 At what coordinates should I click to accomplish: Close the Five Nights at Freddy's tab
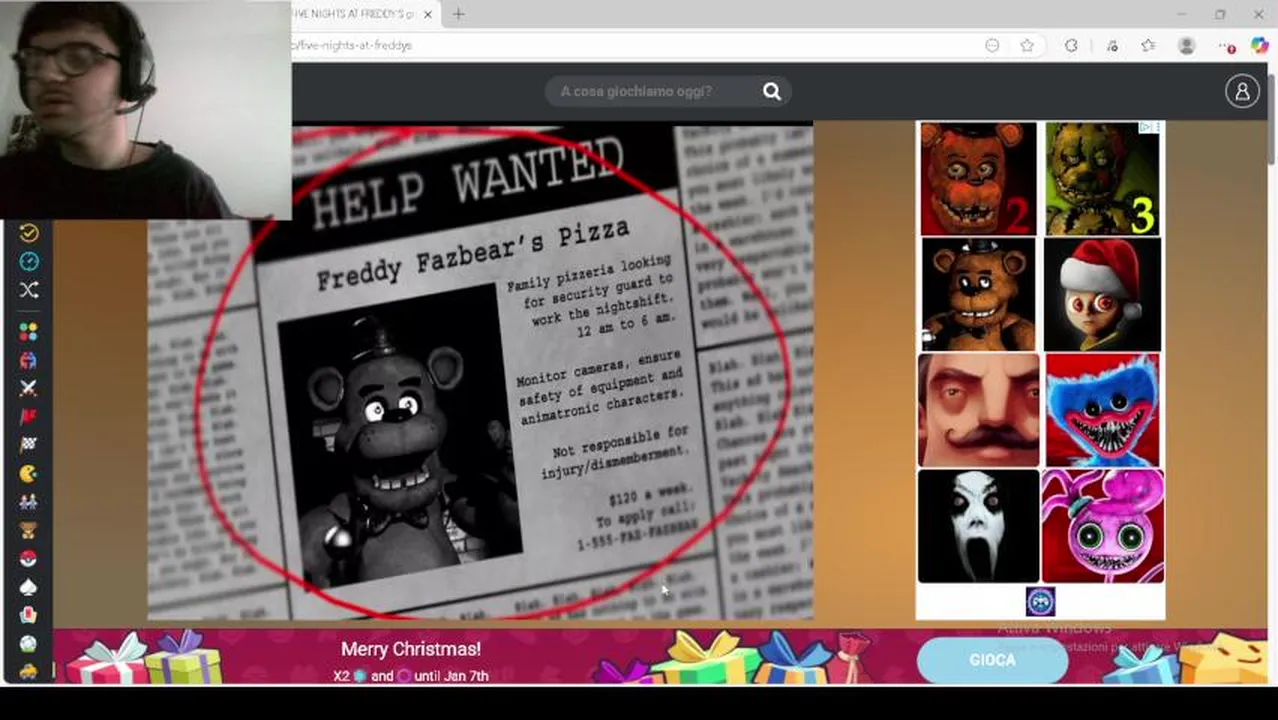point(428,14)
